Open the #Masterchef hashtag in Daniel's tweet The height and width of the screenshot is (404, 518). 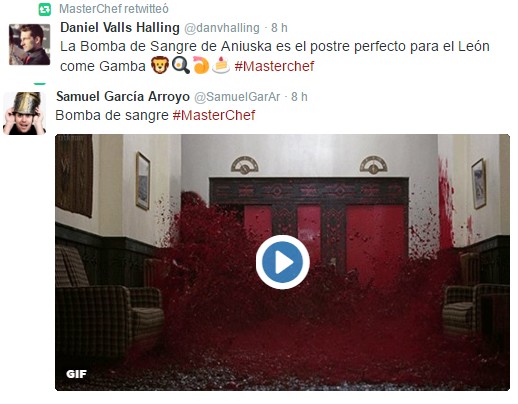[x=274, y=66]
